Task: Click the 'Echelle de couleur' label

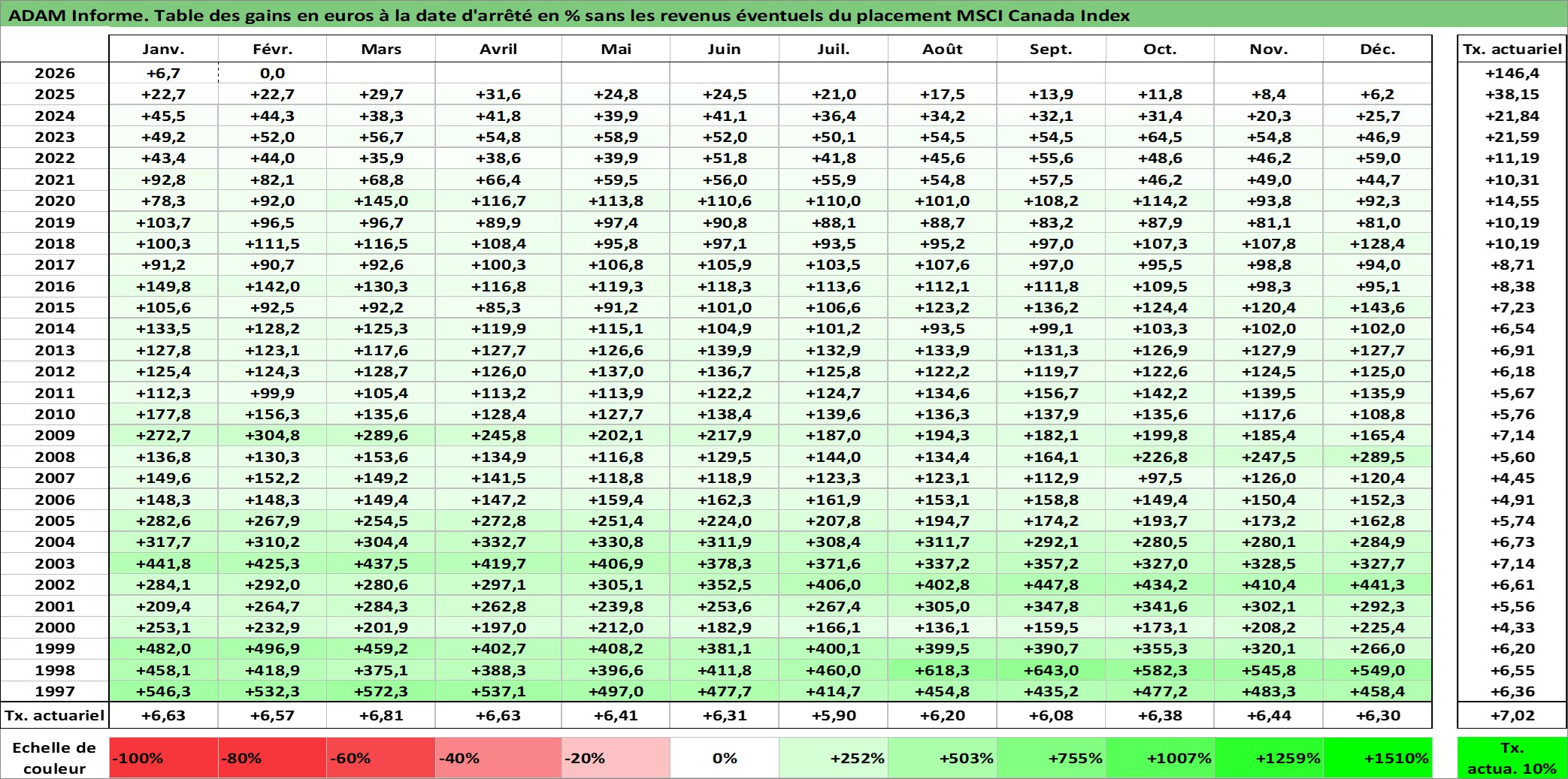Action: coord(55,758)
